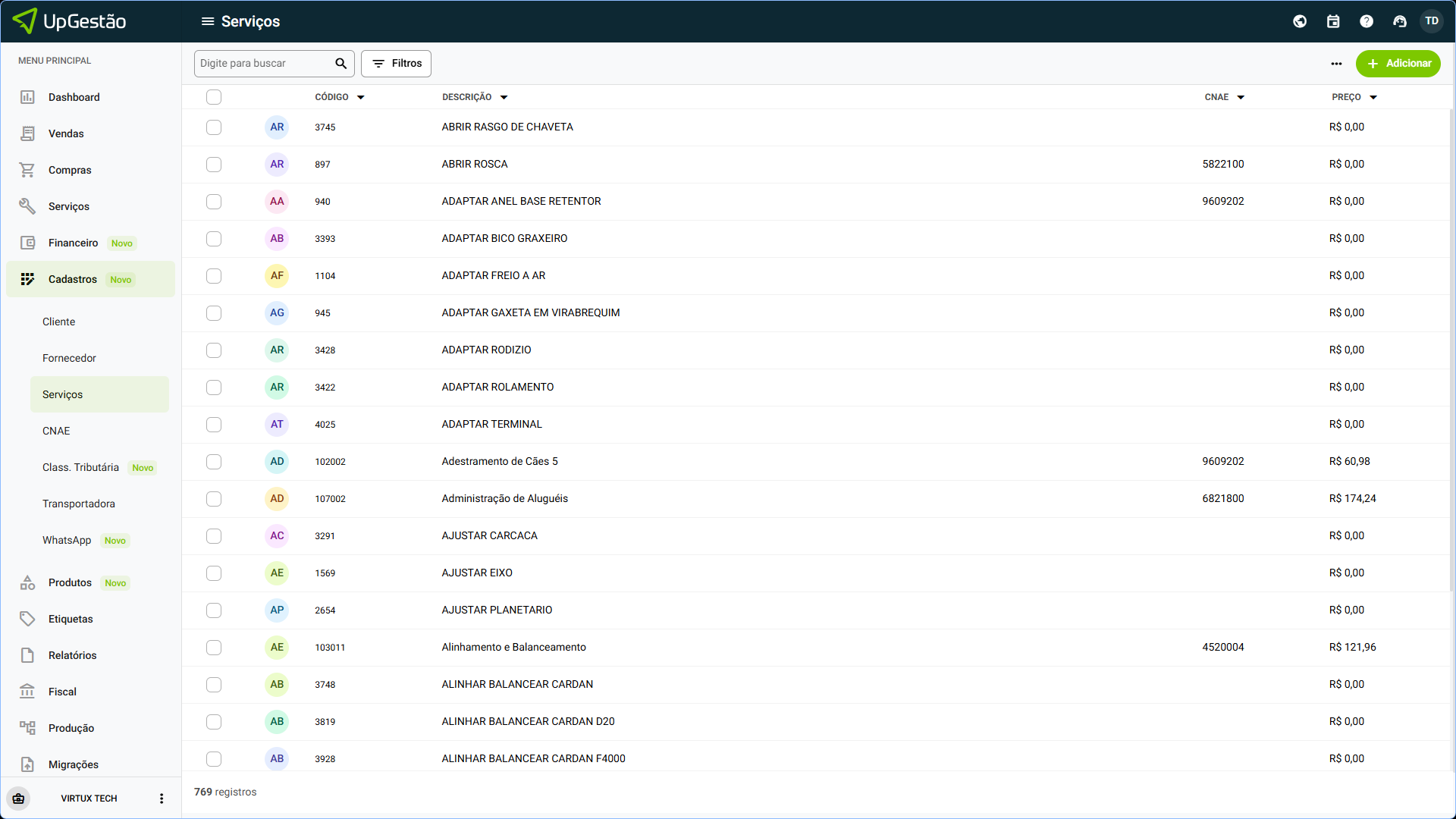The height and width of the screenshot is (819, 1456).
Task: Click the help question mark icon
Action: (1367, 21)
